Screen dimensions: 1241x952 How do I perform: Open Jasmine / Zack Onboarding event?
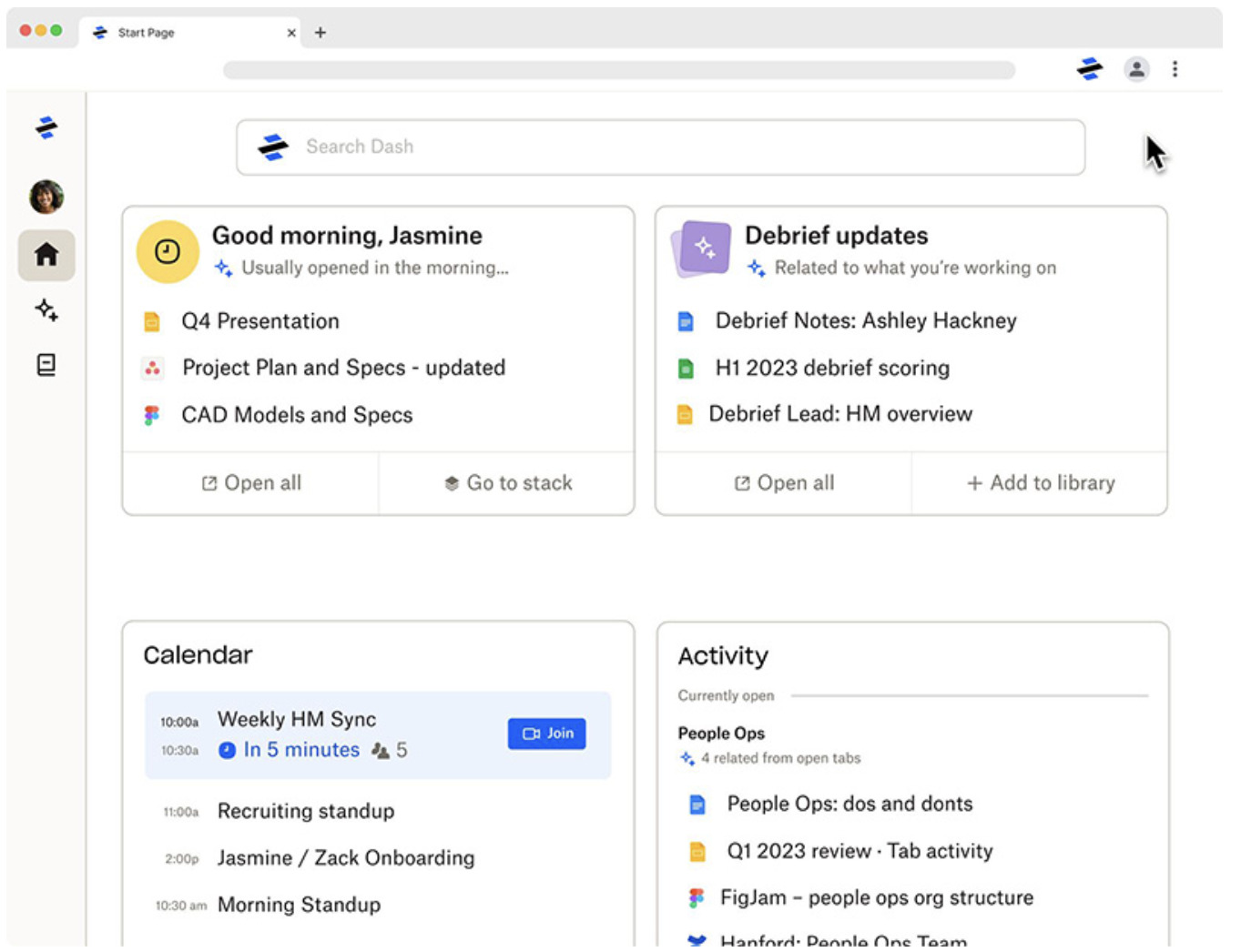(346, 858)
